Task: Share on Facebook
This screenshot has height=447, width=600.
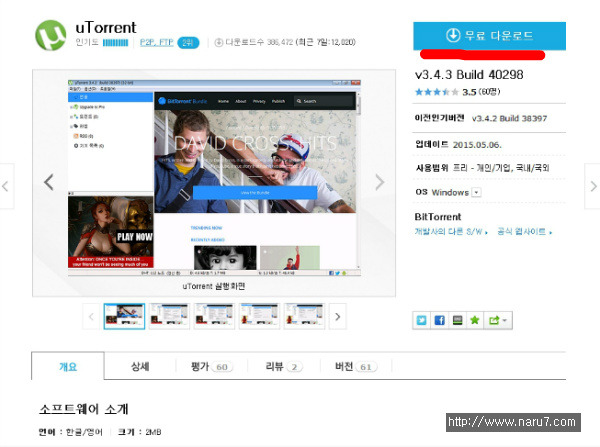Action: 439,320
